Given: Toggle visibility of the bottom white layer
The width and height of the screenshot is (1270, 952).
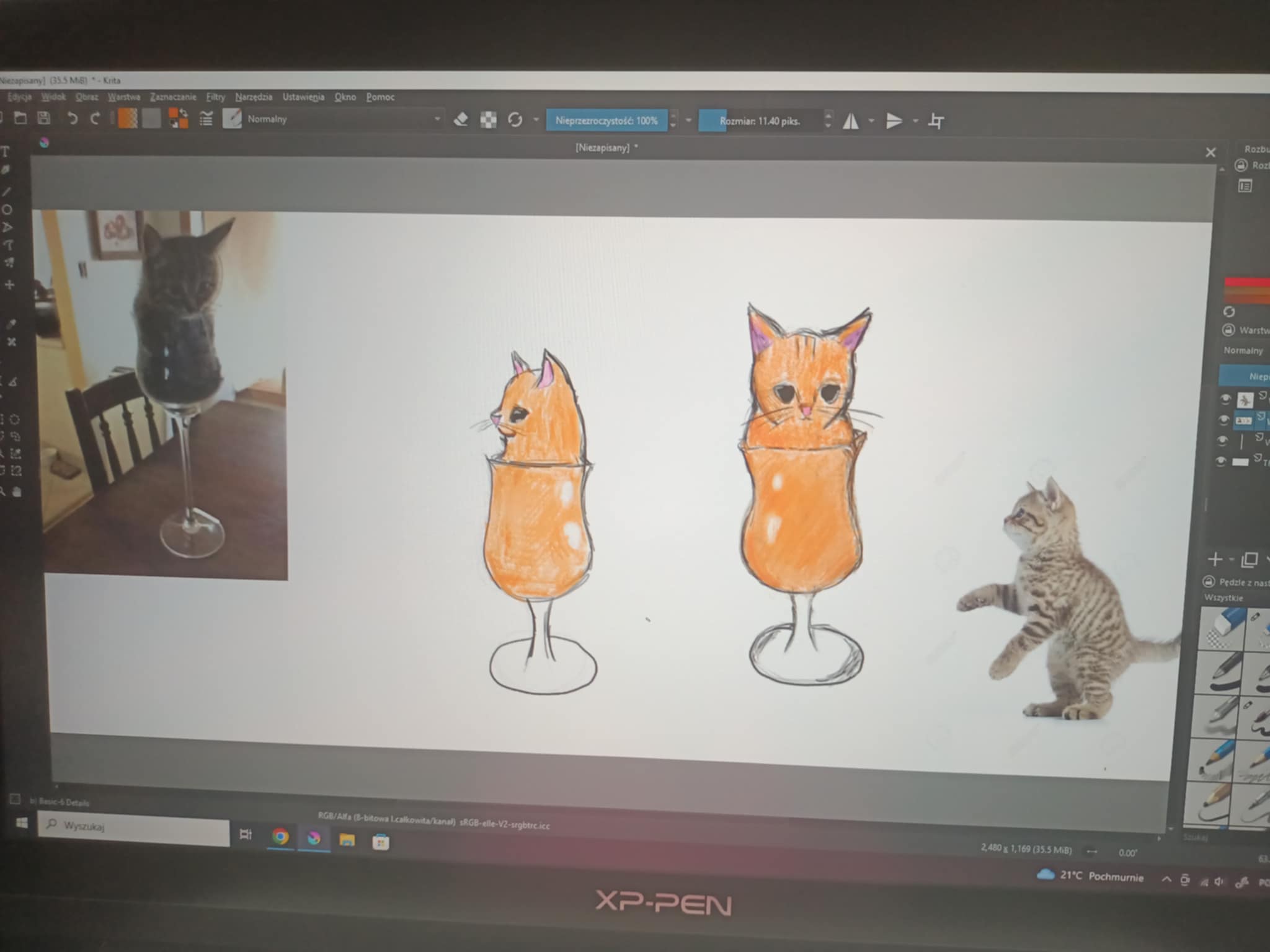Looking at the screenshot, I should pyautogui.click(x=1221, y=461).
